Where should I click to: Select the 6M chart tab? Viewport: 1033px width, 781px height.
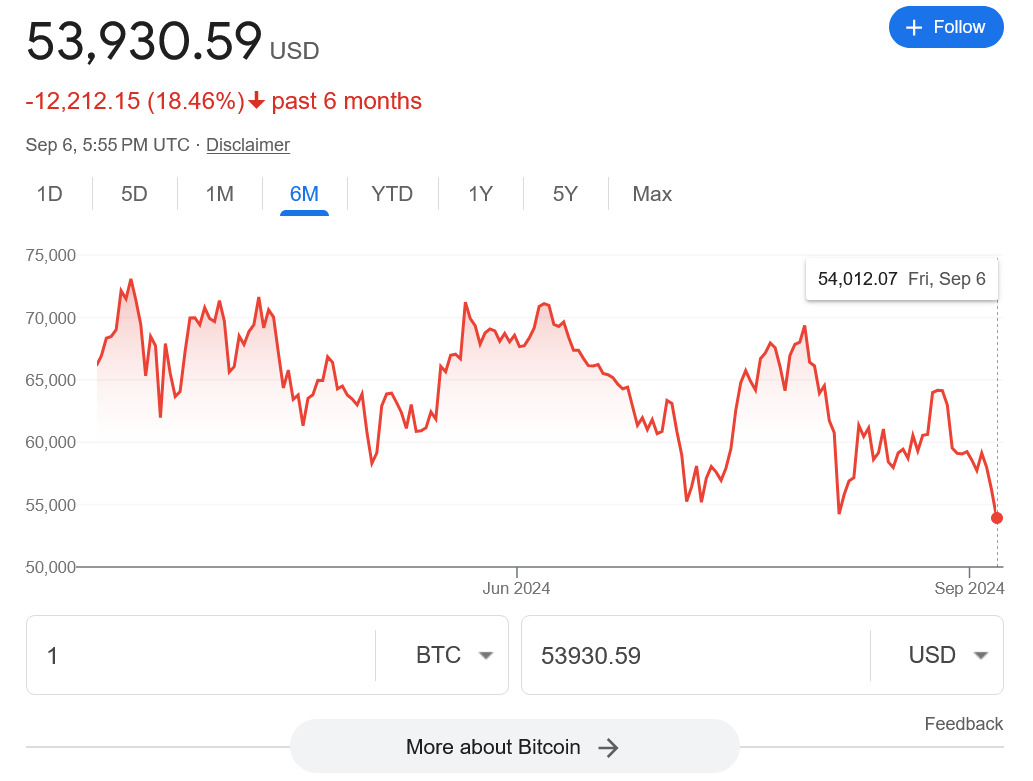pos(304,194)
